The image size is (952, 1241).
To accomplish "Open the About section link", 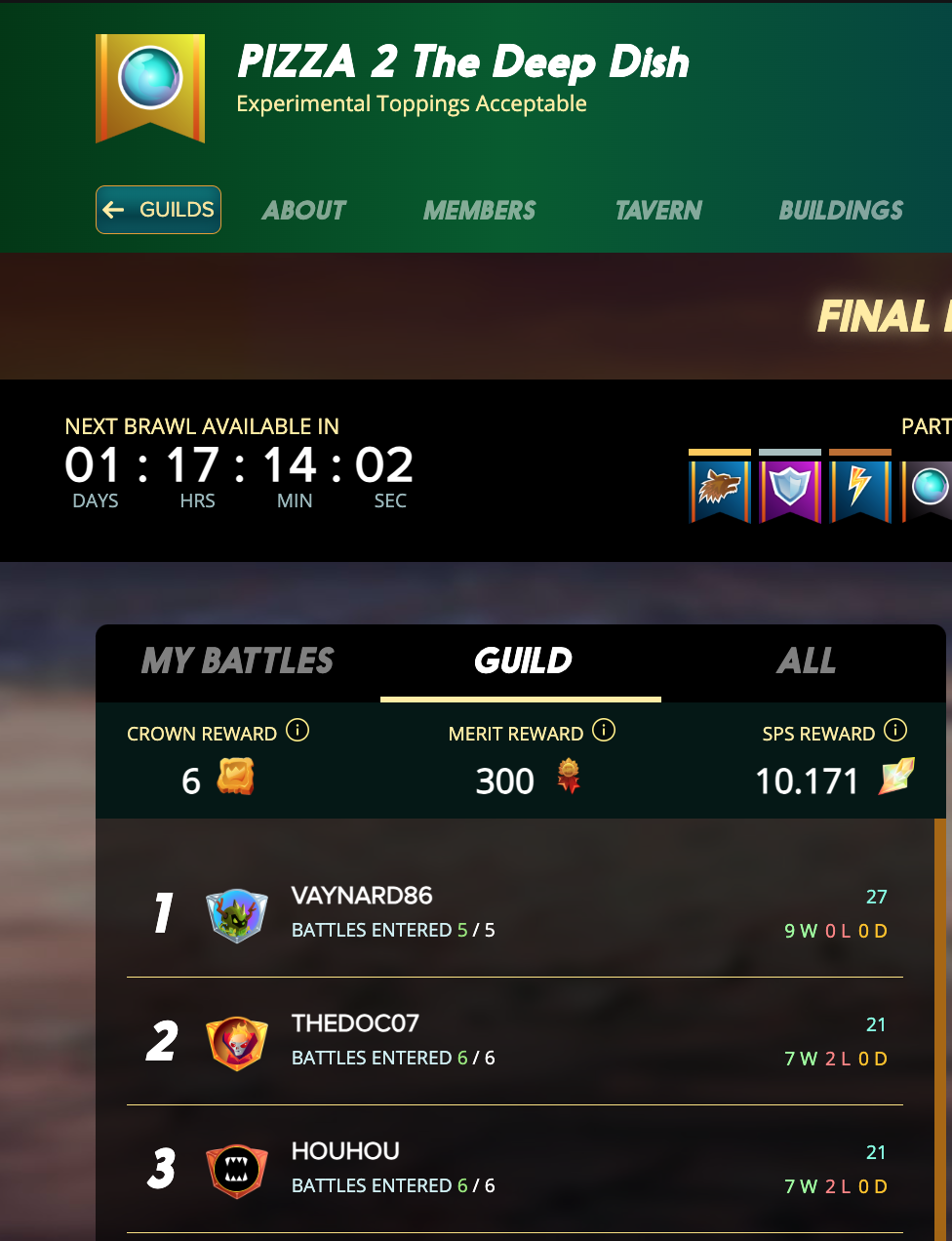I will 304,210.
